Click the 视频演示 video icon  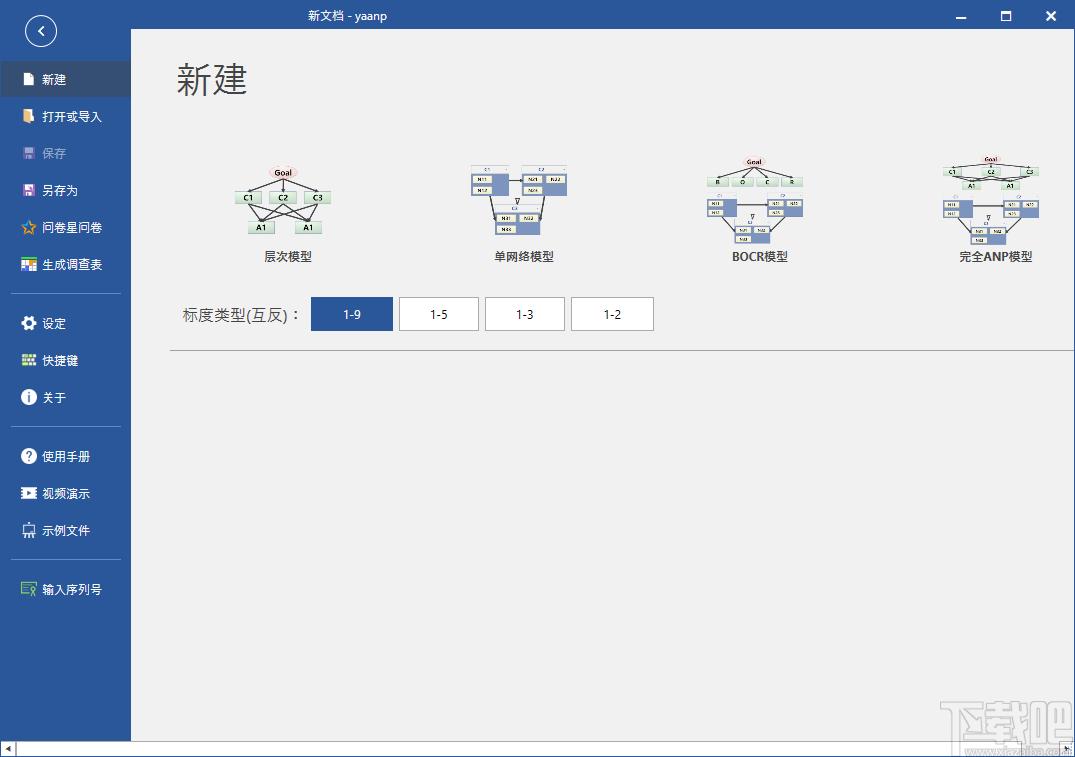[x=28, y=493]
